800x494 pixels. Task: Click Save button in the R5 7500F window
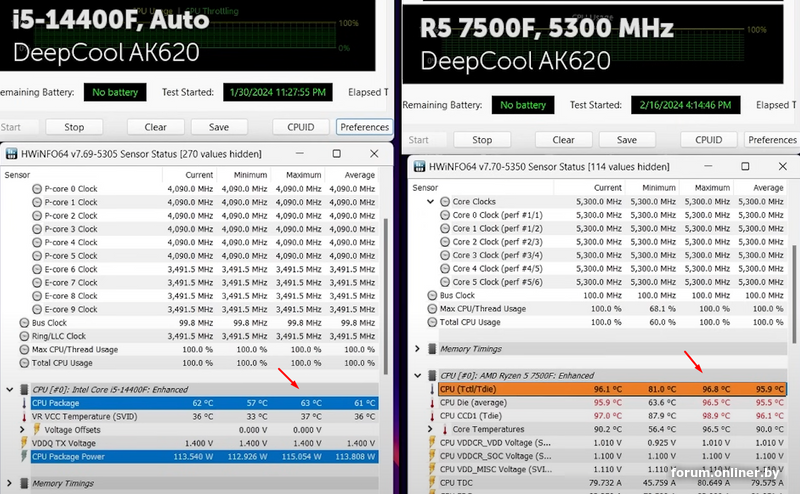(x=627, y=140)
